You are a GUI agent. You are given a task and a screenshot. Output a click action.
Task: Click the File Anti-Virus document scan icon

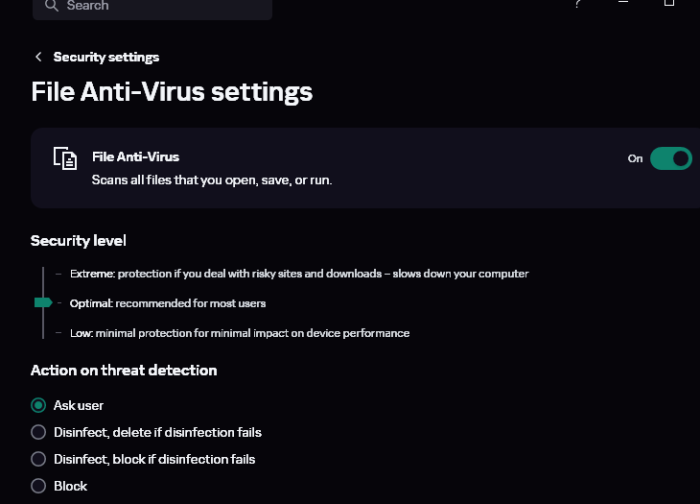tap(65, 159)
